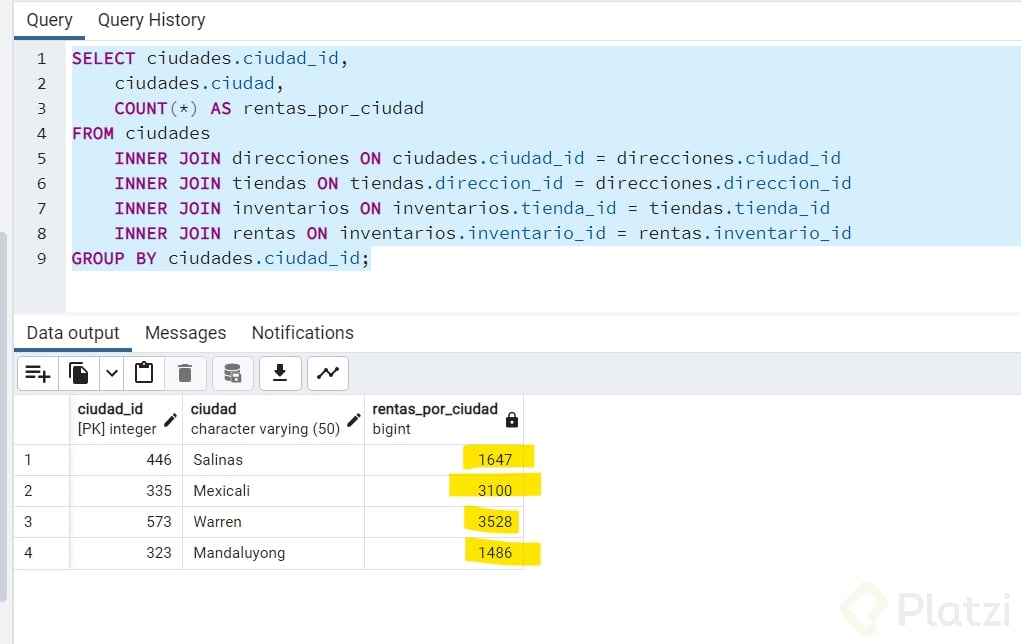The image size is (1021, 644).
Task: Open the copy options dropdown arrow
Action: point(112,373)
